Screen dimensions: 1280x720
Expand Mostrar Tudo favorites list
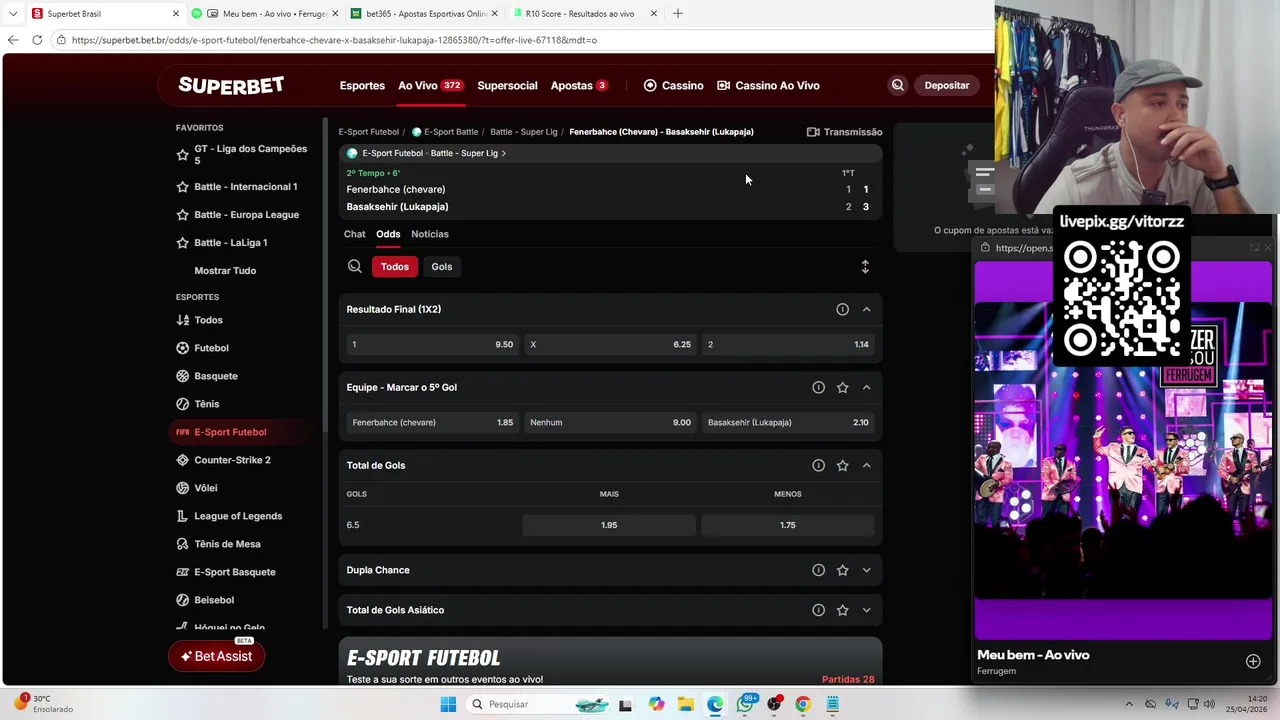(225, 271)
